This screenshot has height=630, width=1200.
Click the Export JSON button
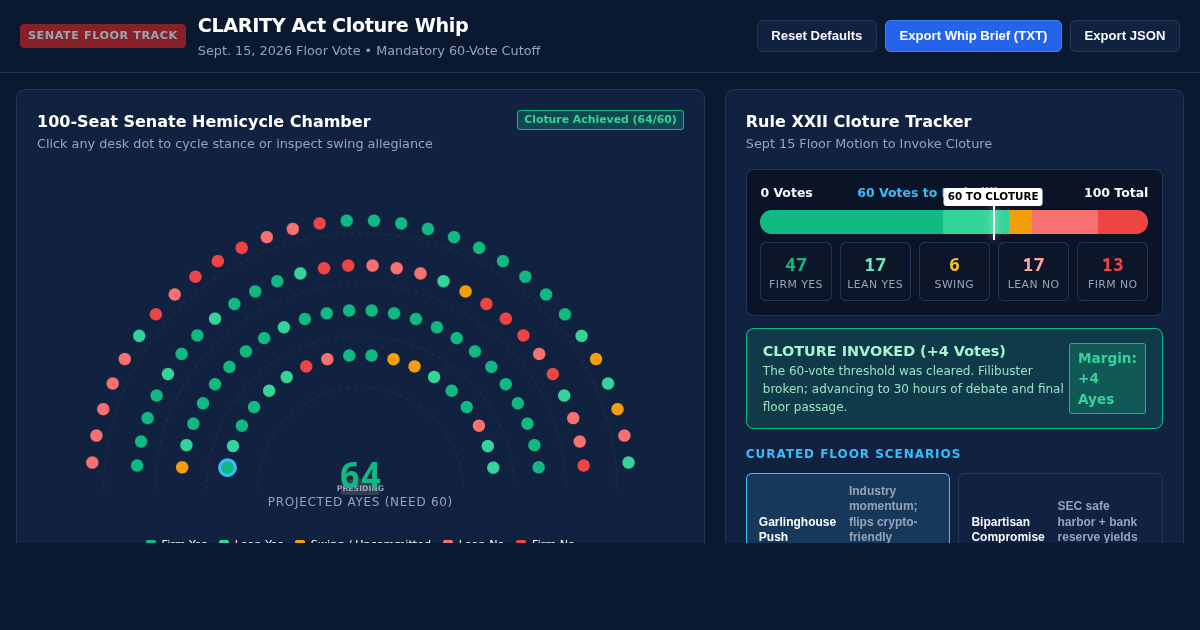[1124, 36]
